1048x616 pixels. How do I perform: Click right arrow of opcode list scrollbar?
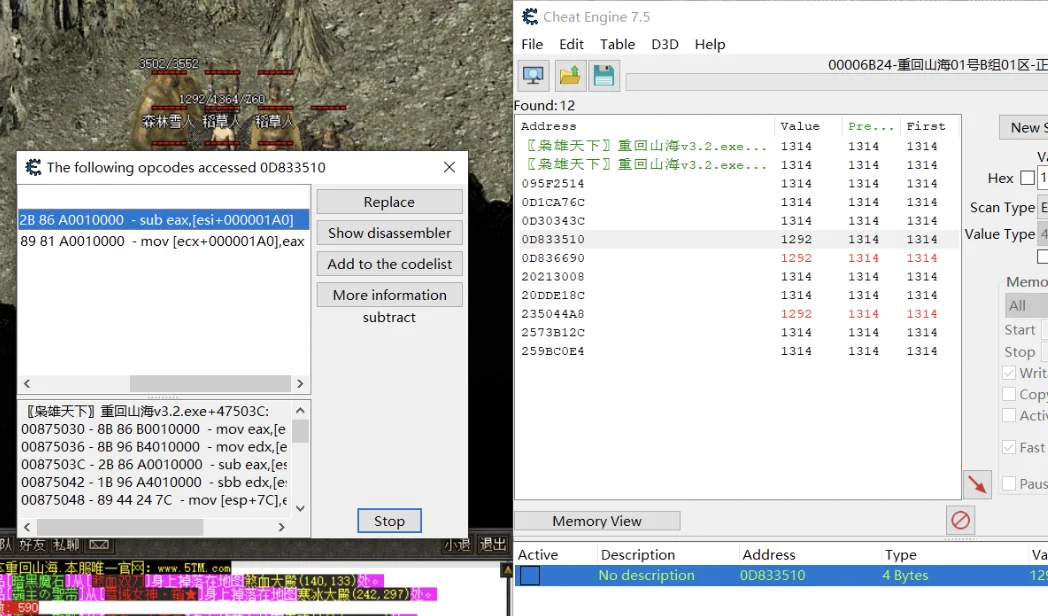(x=300, y=383)
